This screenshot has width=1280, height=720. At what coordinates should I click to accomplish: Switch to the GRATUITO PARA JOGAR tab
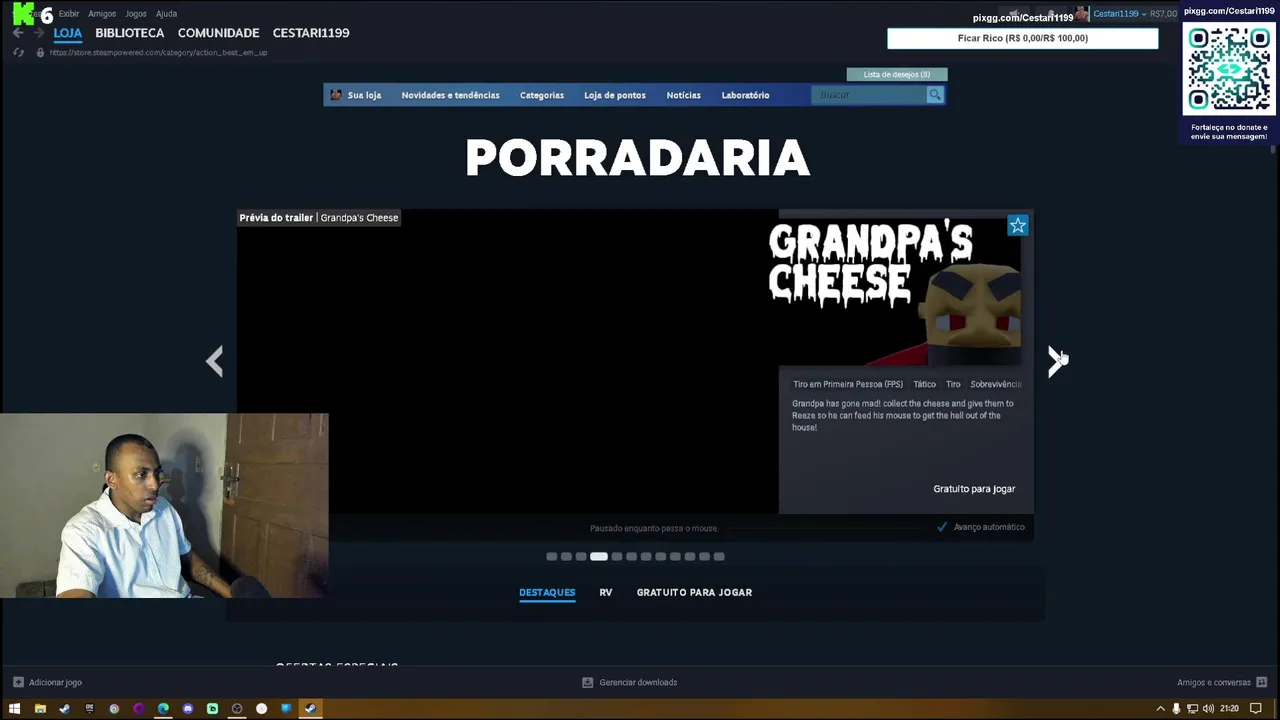[x=694, y=592]
